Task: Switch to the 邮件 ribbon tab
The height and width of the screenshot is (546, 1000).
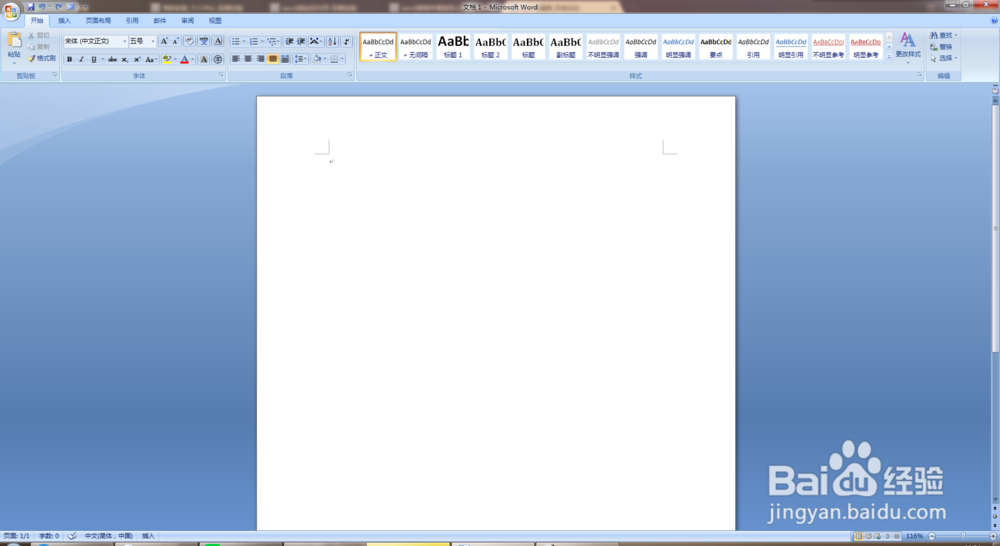Action: pos(159,21)
